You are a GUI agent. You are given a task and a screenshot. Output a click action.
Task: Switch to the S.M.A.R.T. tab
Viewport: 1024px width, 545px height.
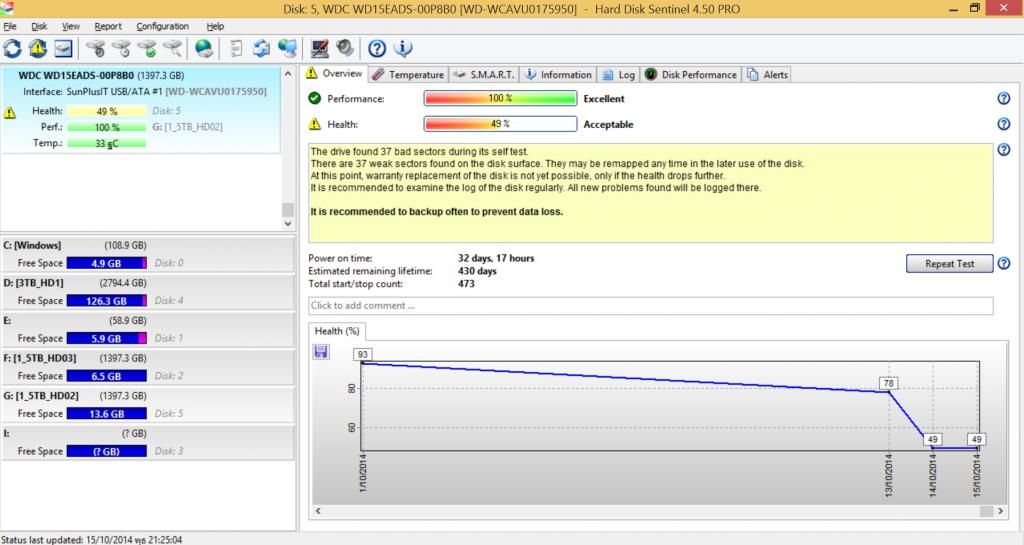484,74
